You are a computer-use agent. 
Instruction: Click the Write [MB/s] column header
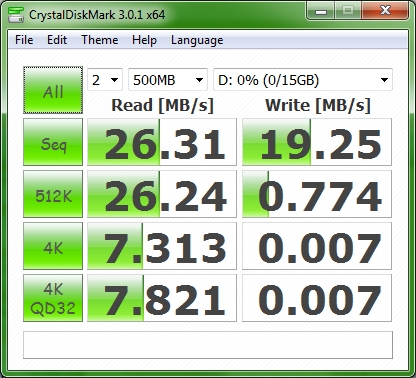(x=318, y=105)
